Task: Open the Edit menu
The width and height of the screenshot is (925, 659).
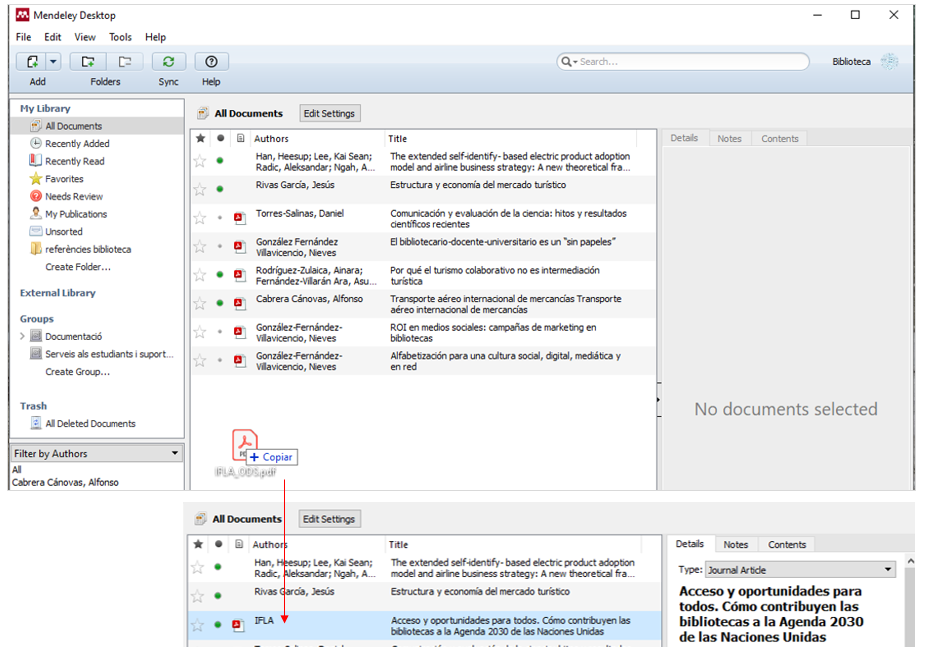Action: click(x=53, y=37)
